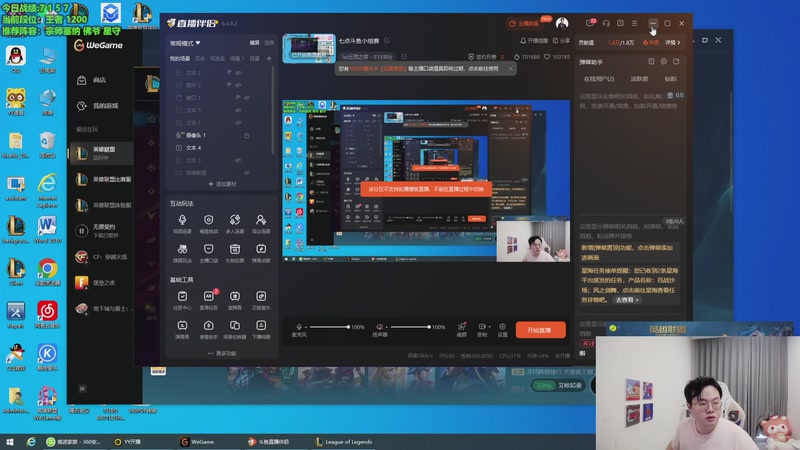
Task: Expand the 常规模式 mode dropdown
Action: click(185, 43)
